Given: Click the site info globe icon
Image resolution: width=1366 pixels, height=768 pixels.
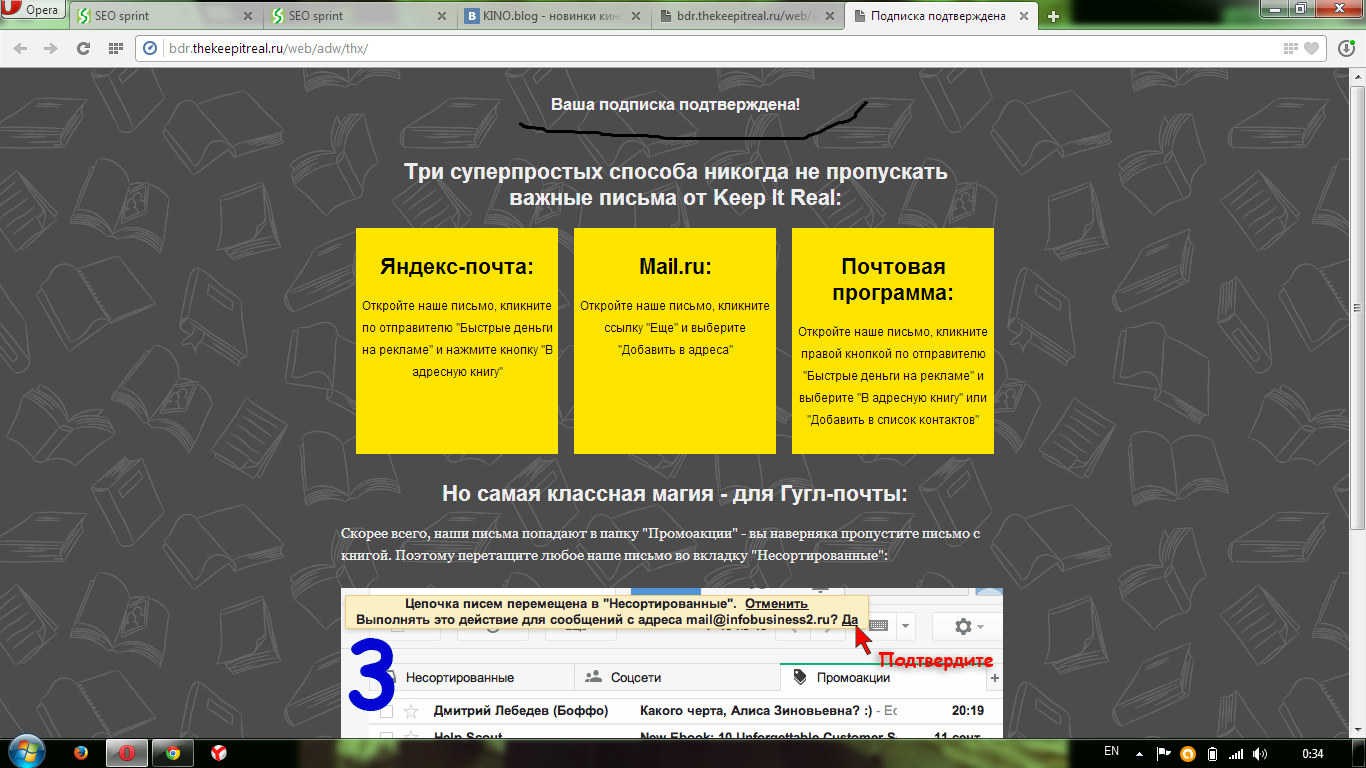Looking at the screenshot, I should 151,48.
